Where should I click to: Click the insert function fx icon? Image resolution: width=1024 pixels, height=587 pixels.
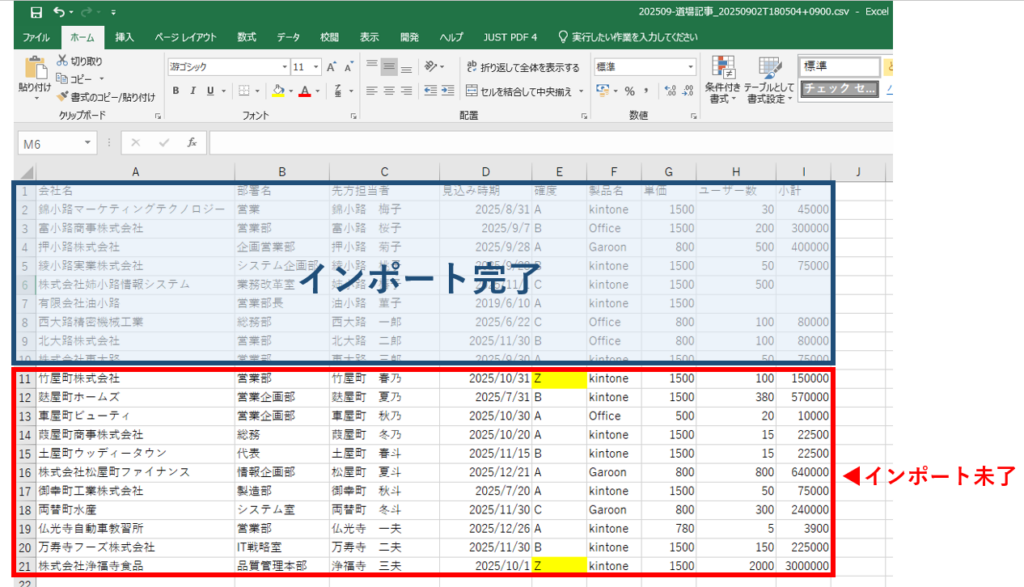191,143
